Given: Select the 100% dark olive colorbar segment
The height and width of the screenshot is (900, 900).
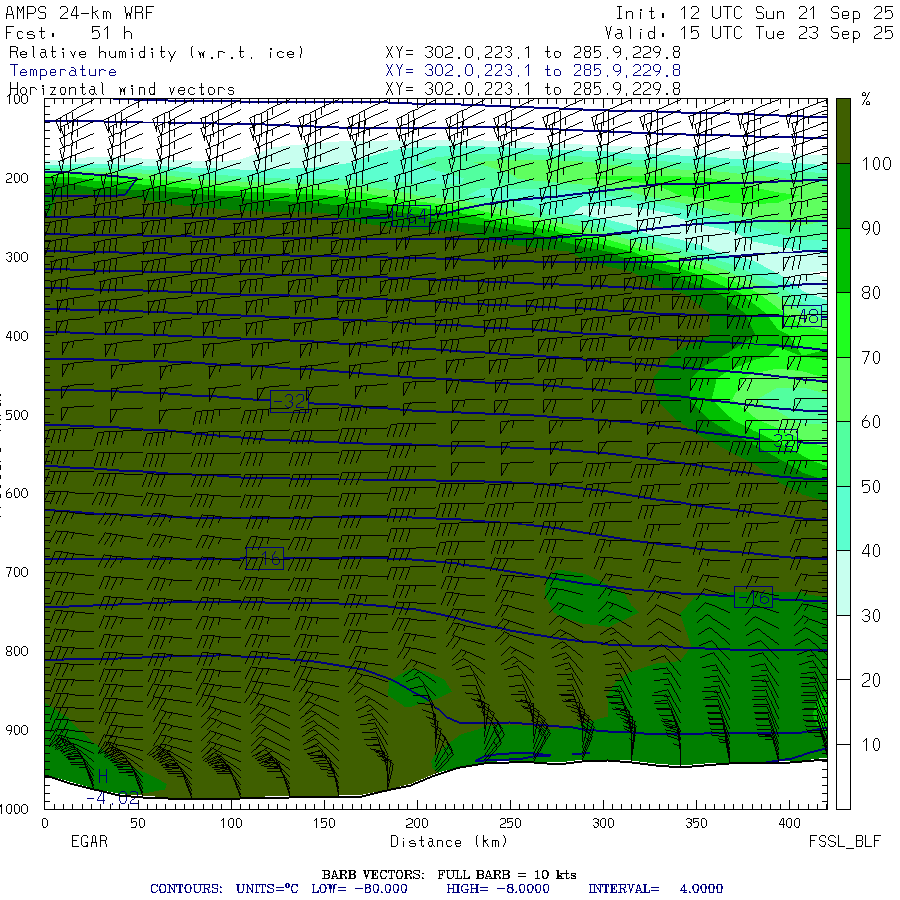Looking at the screenshot, I should pos(843,131).
